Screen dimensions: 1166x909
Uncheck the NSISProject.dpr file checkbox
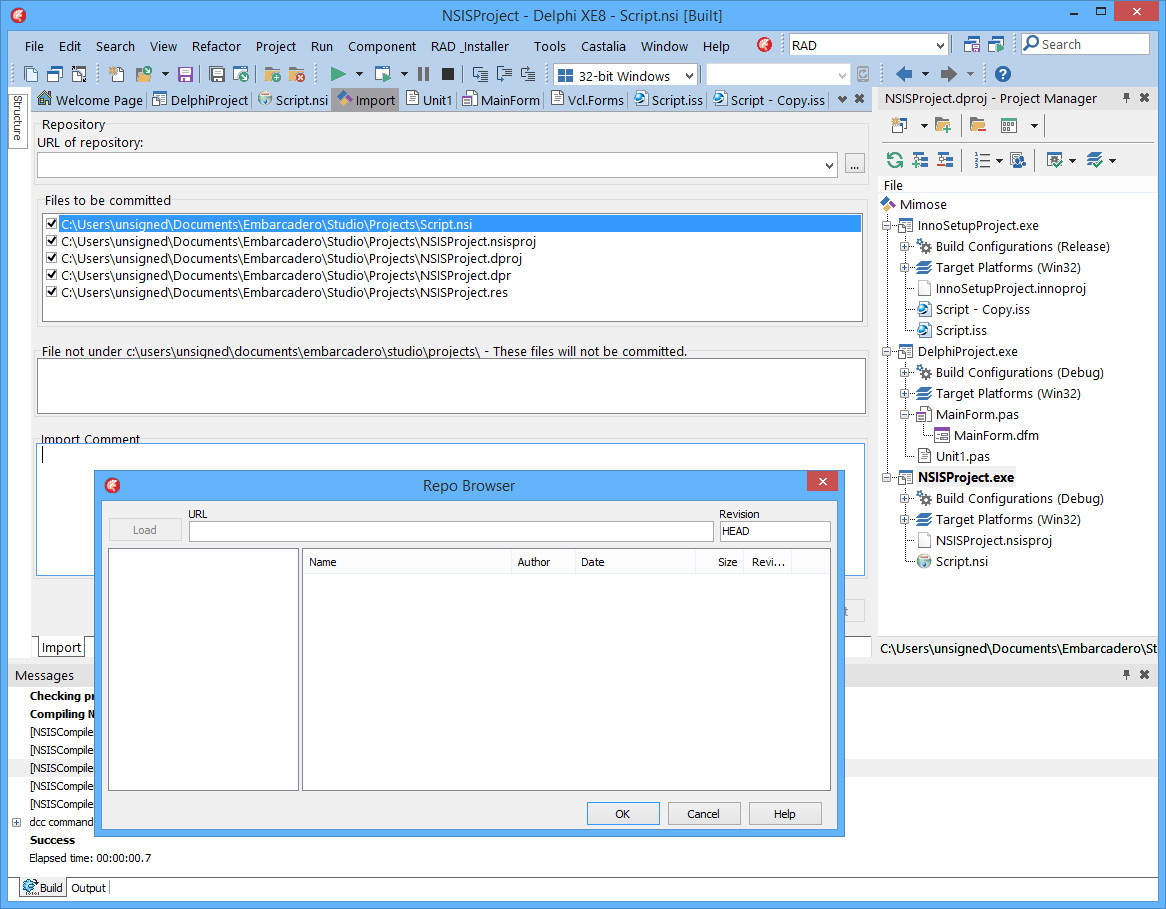pos(51,274)
